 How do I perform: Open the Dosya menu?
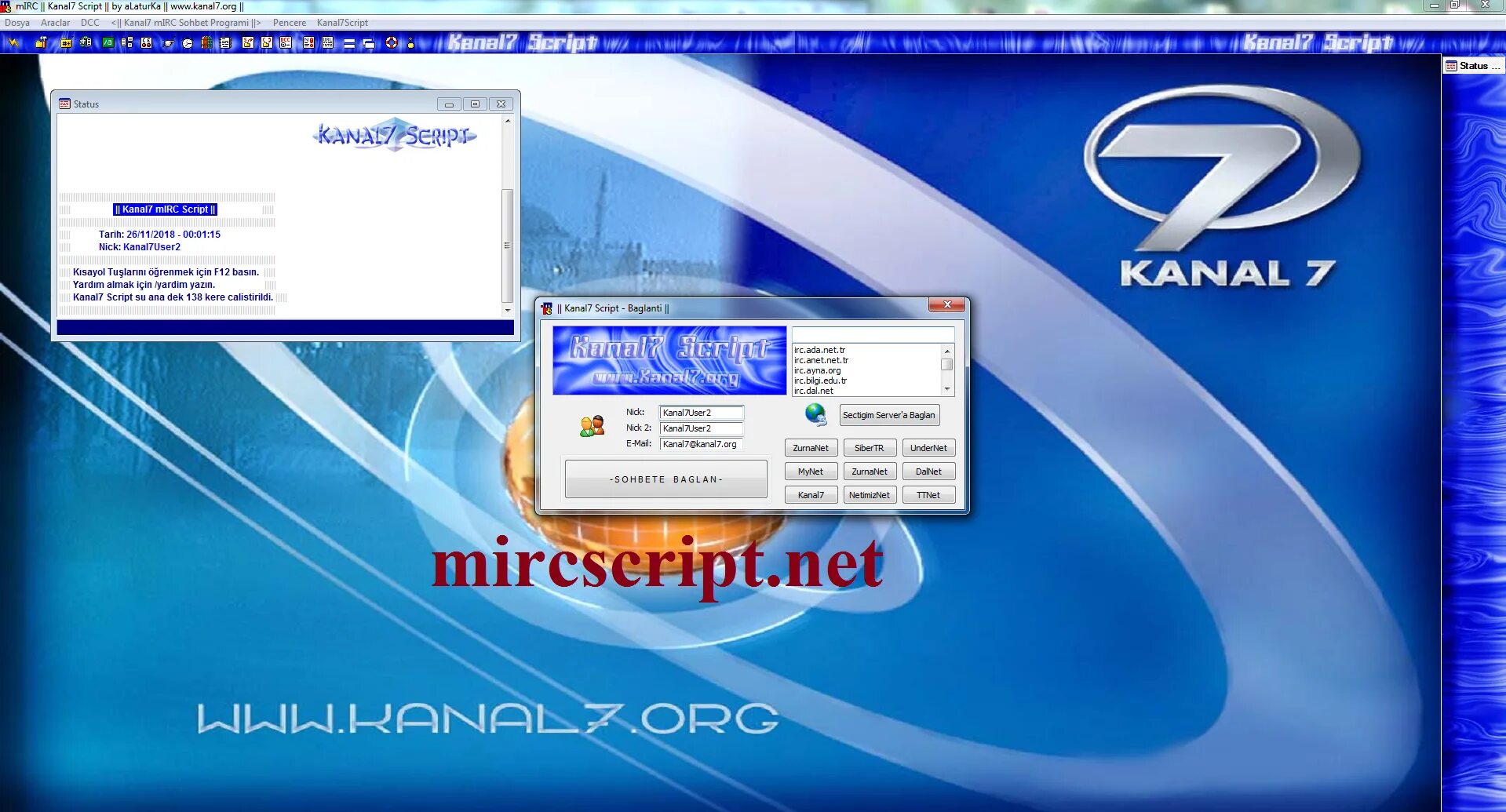pyautogui.click(x=17, y=23)
